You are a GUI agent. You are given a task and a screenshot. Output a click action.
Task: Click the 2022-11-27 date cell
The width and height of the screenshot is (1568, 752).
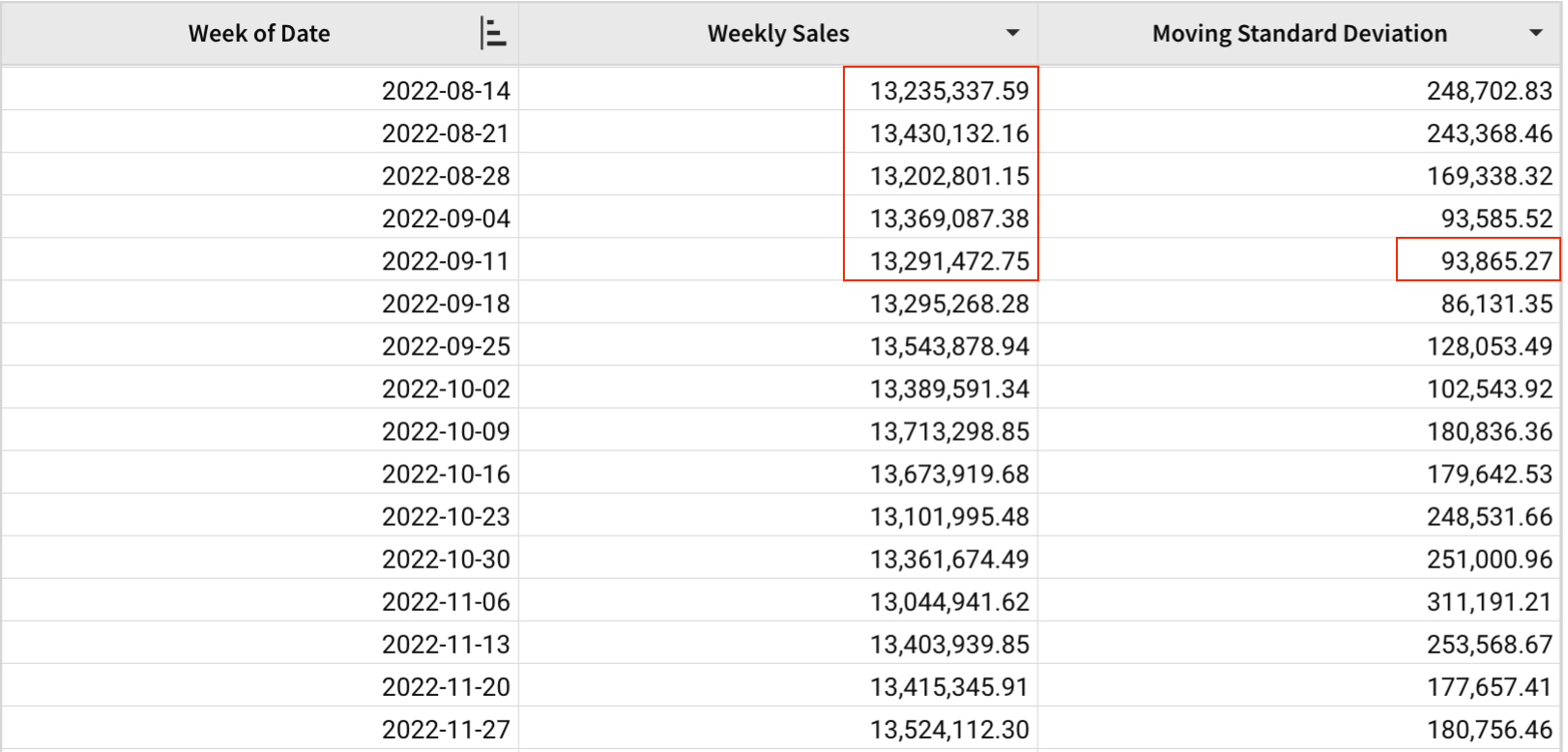pyautogui.click(x=446, y=730)
